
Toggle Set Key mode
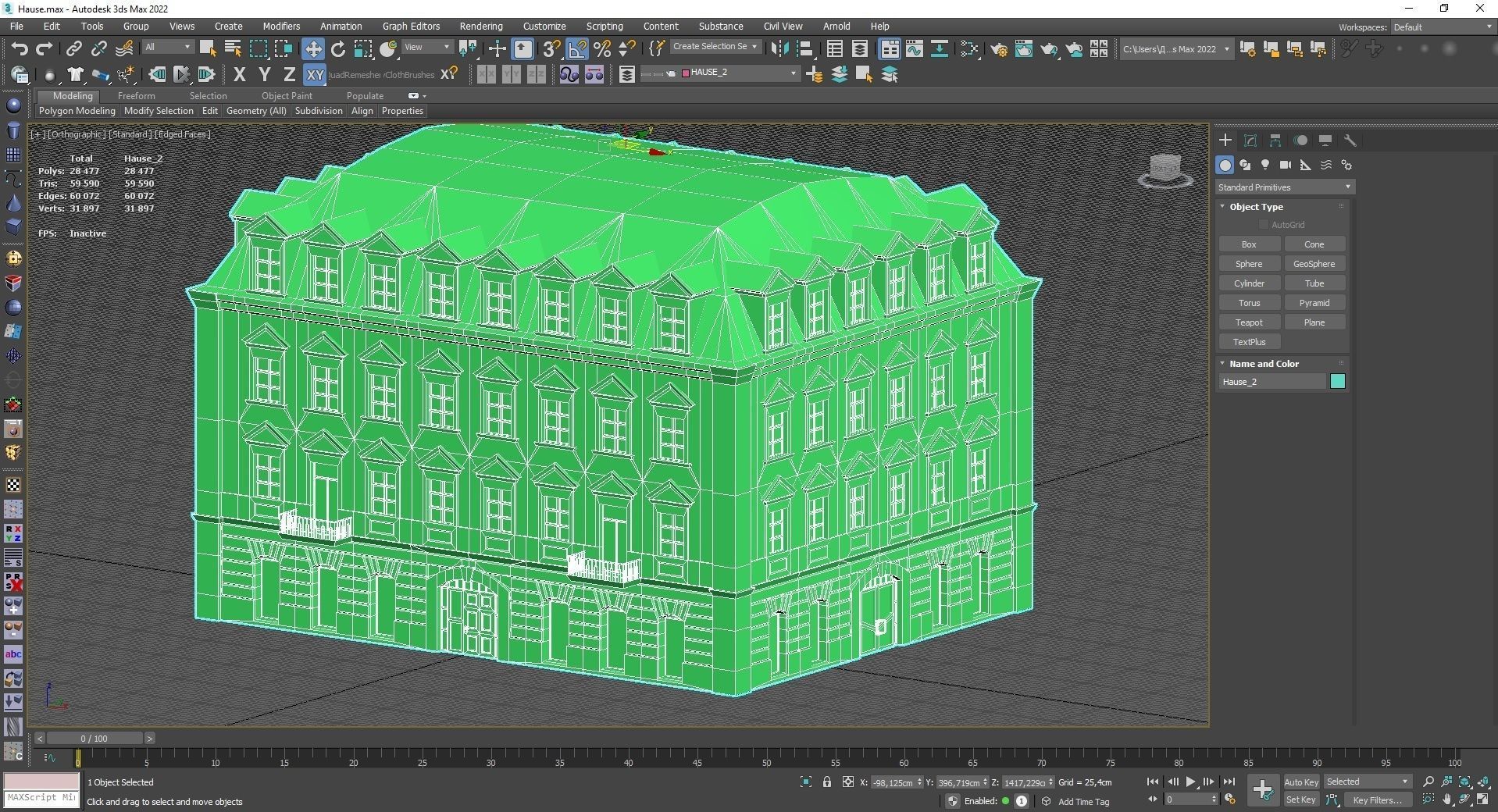pyautogui.click(x=1300, y=800)
